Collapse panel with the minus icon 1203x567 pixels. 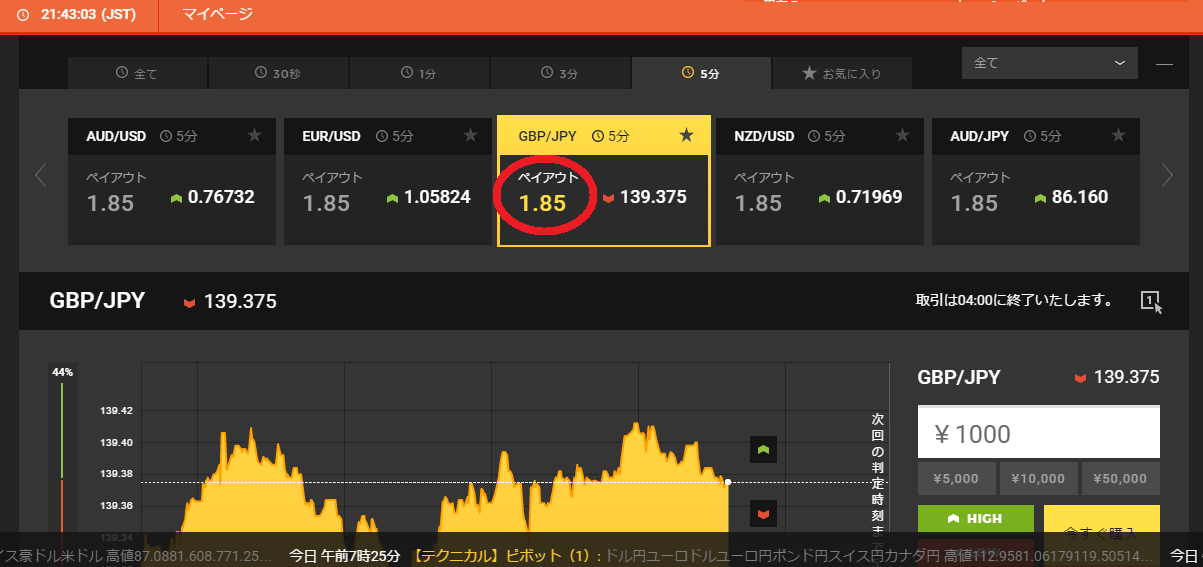tap(1164, 64)
